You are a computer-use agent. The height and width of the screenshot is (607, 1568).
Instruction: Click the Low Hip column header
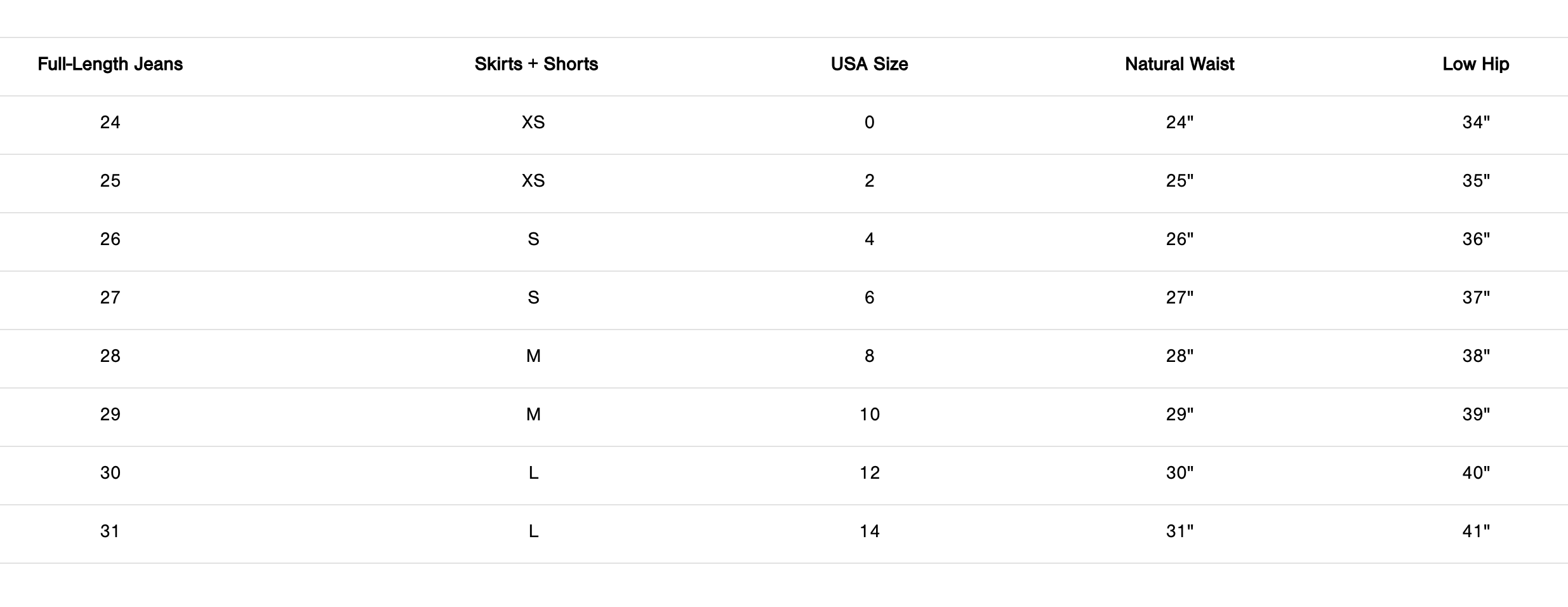1475,64
